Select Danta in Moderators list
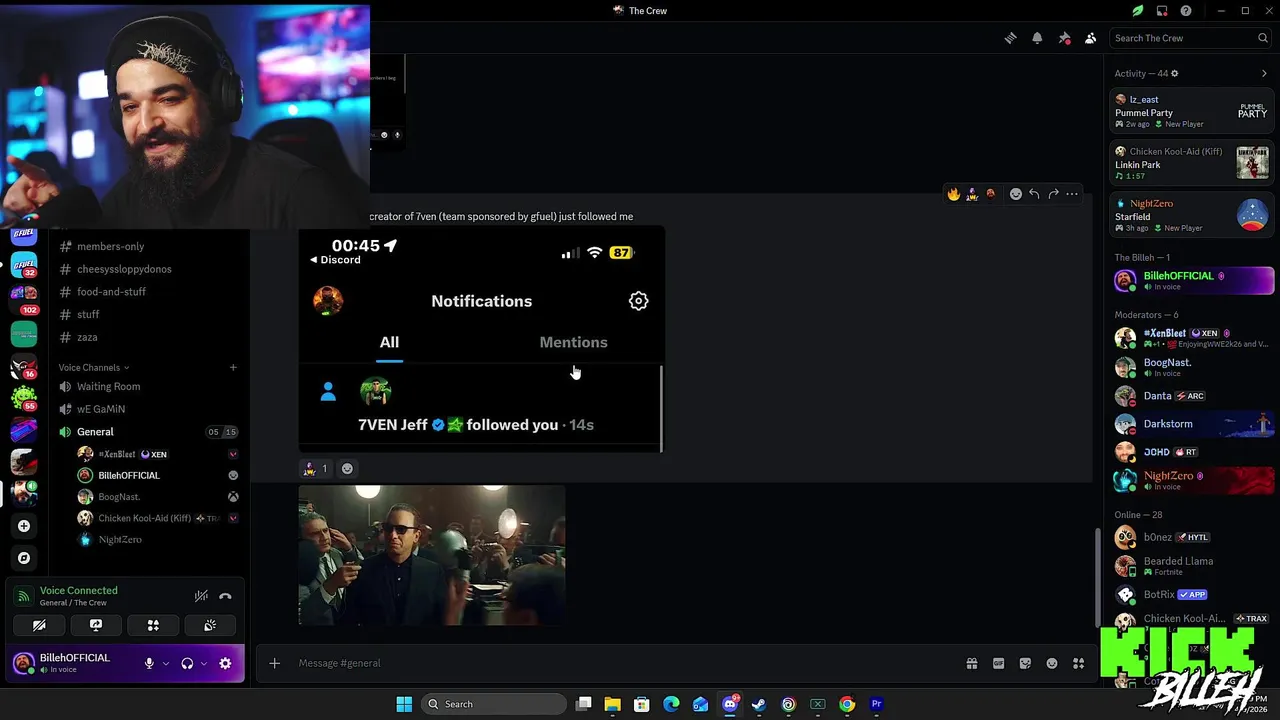 pyautogui.click(x=1192, y=396)
